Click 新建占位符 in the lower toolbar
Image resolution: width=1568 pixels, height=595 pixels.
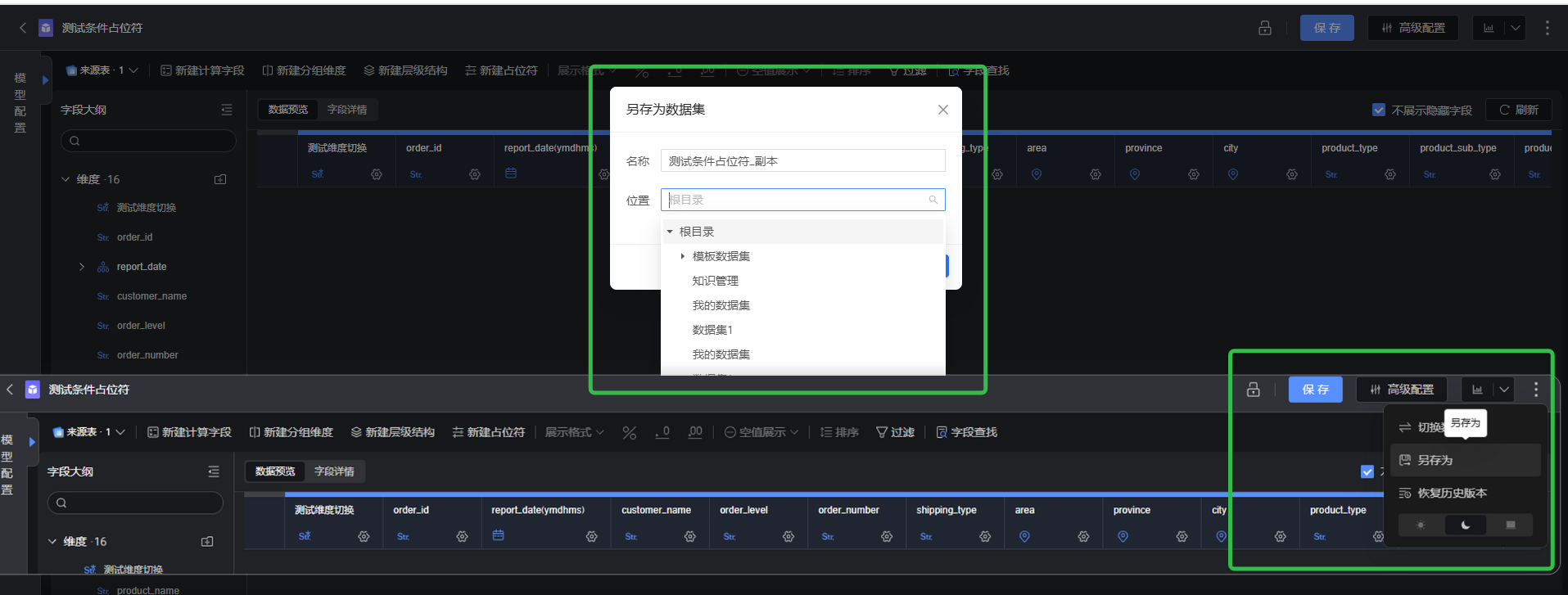[x=489, y=432]
